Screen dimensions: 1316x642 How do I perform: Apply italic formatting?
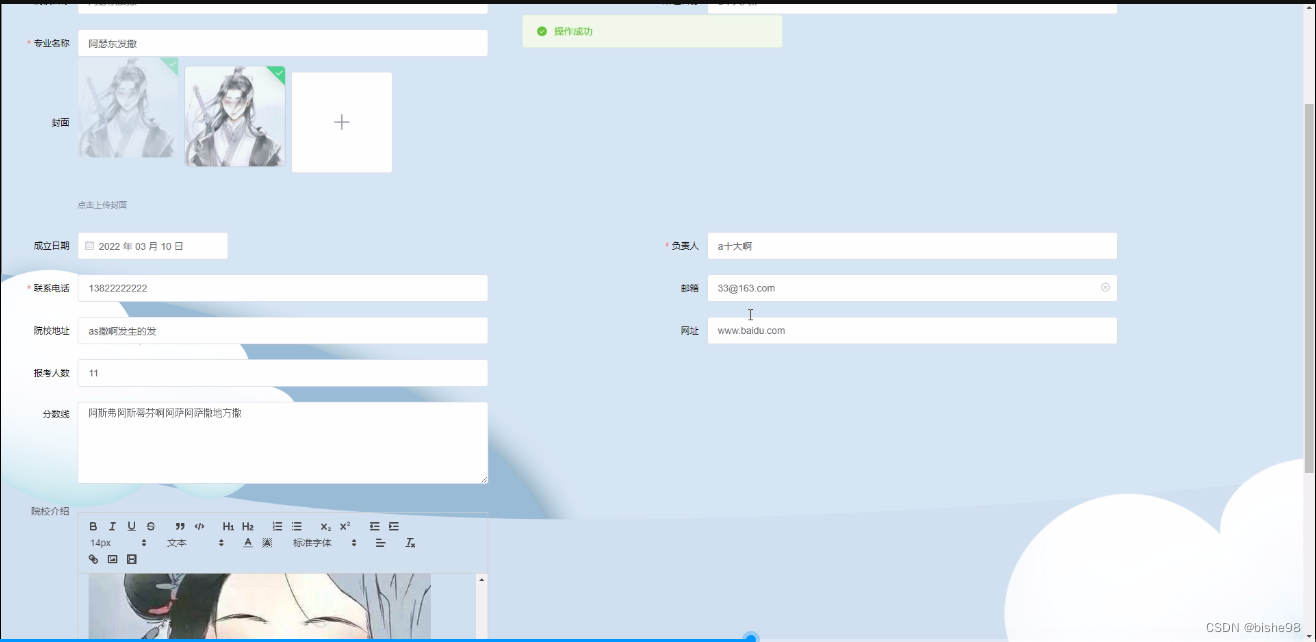click(x=112, y=526)
